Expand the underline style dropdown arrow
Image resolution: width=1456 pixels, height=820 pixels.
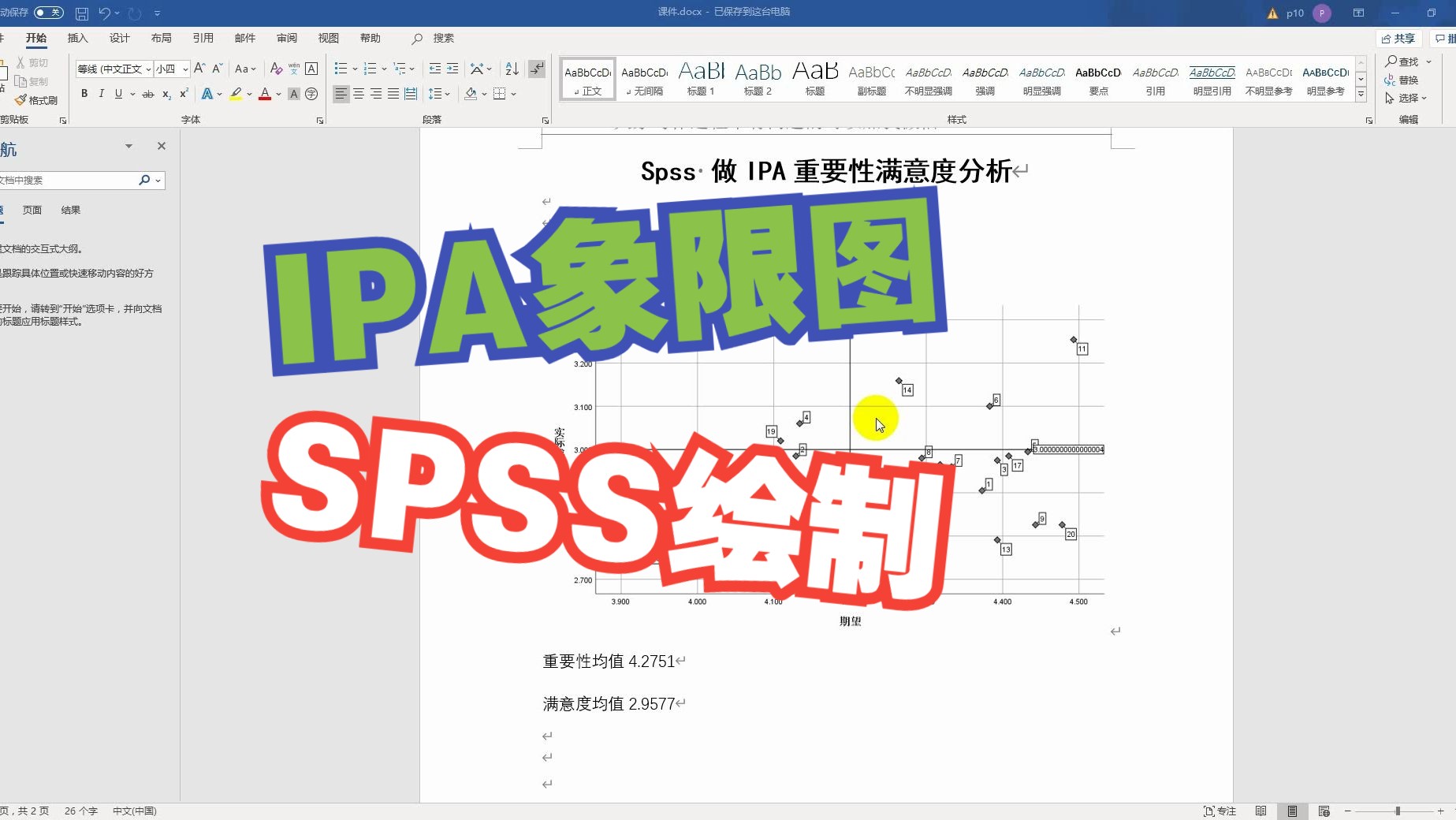pyautogui.click(x=132, y=94)
